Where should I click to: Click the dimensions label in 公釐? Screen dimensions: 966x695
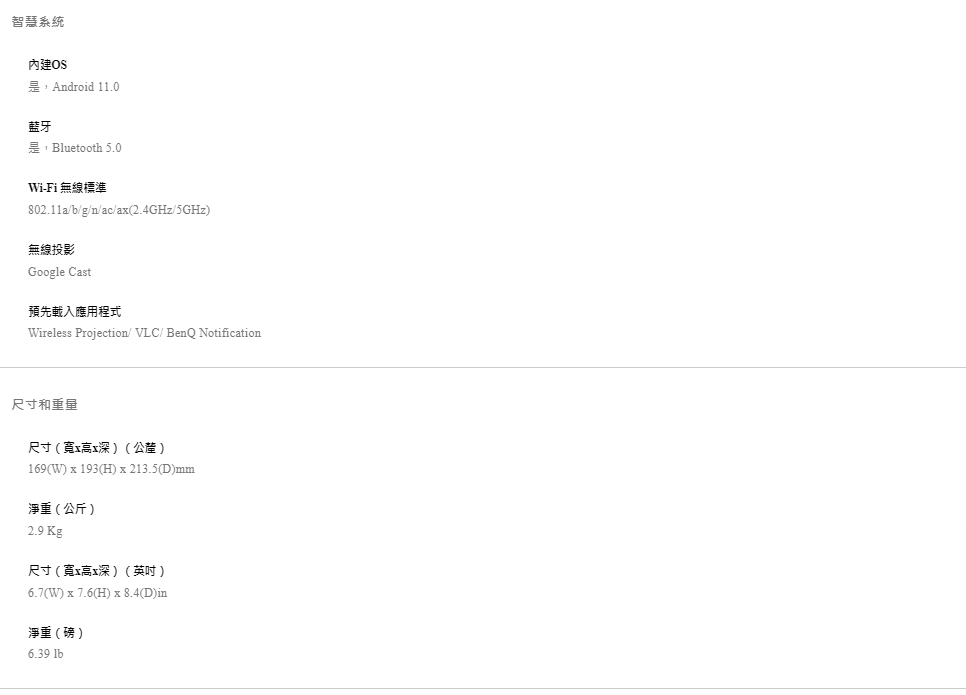[96, 447]
